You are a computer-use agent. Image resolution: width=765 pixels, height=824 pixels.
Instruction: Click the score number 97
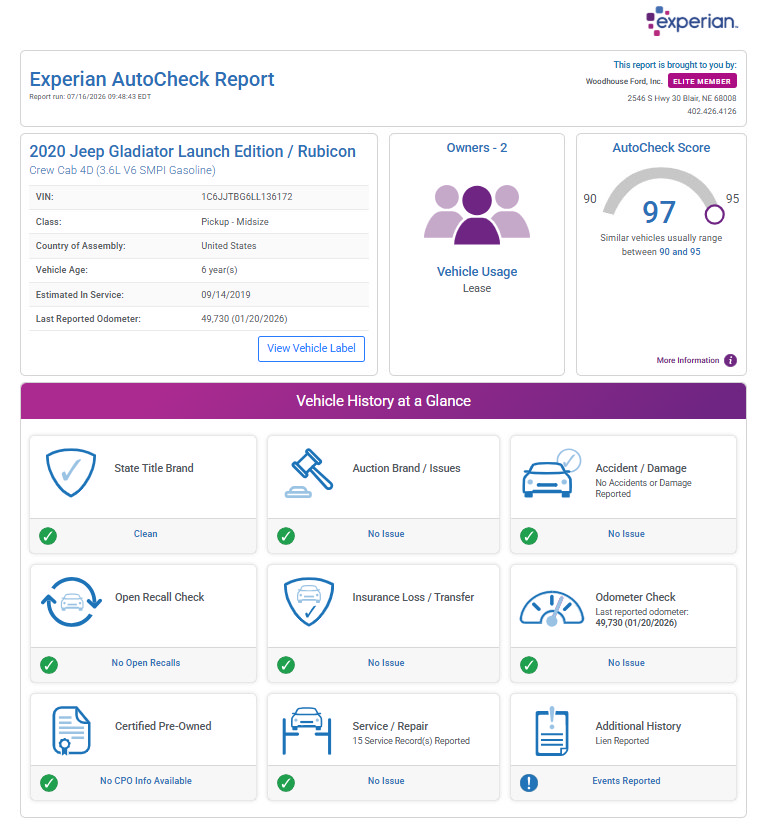659,212
